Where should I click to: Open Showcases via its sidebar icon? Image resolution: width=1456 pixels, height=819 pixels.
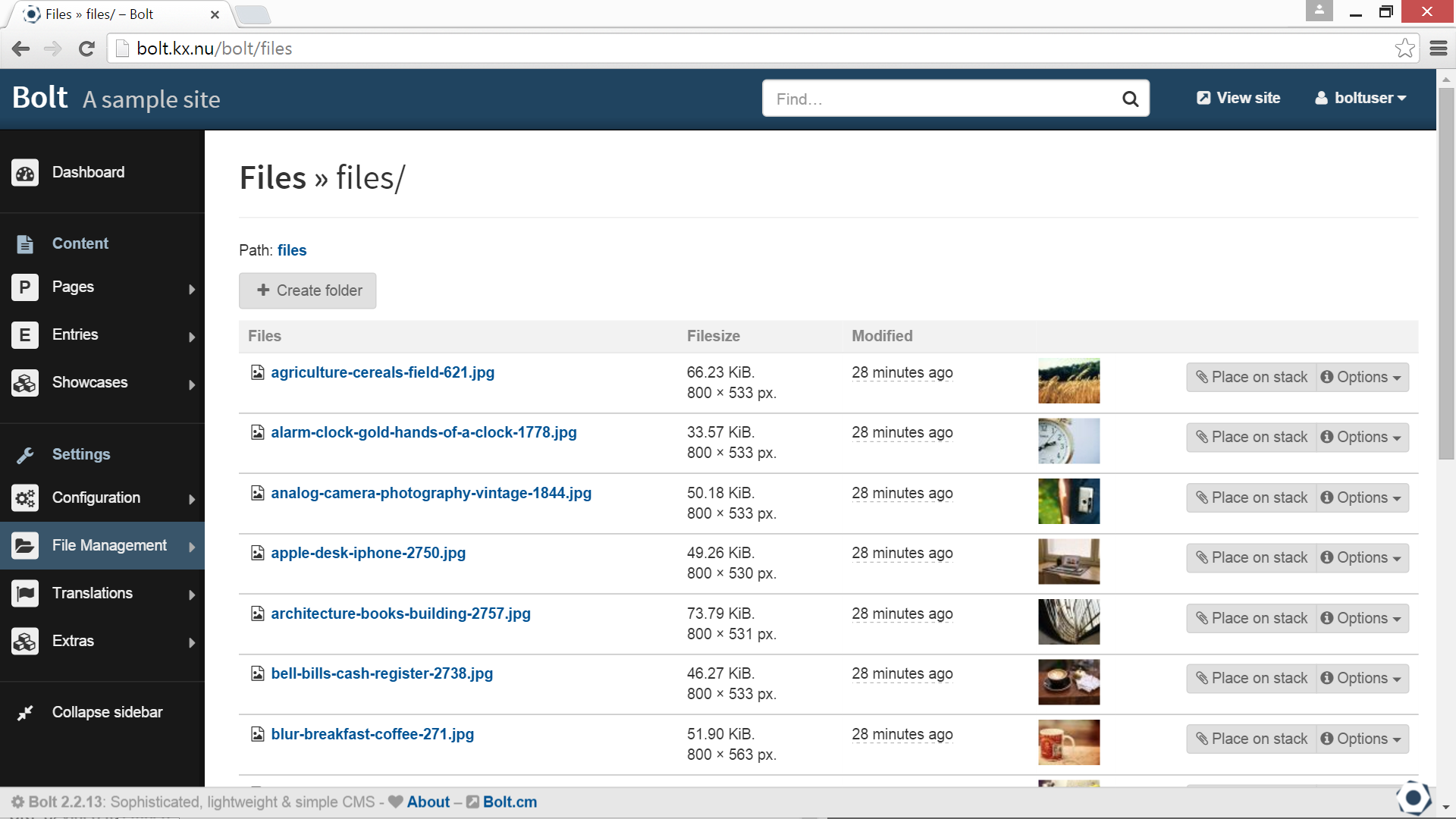tap(25, 382)
